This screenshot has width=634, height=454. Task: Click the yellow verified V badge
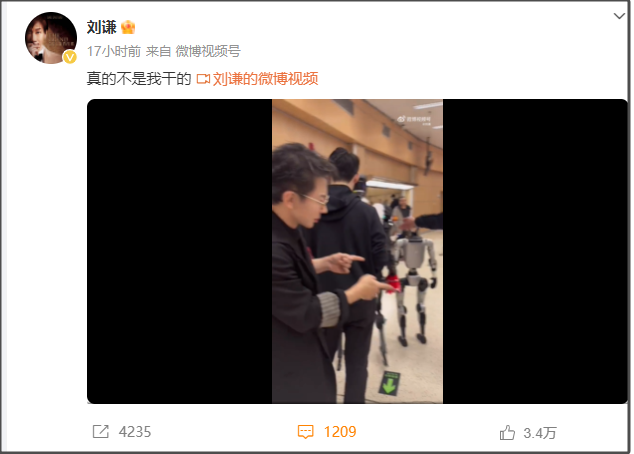click(70, 57)
